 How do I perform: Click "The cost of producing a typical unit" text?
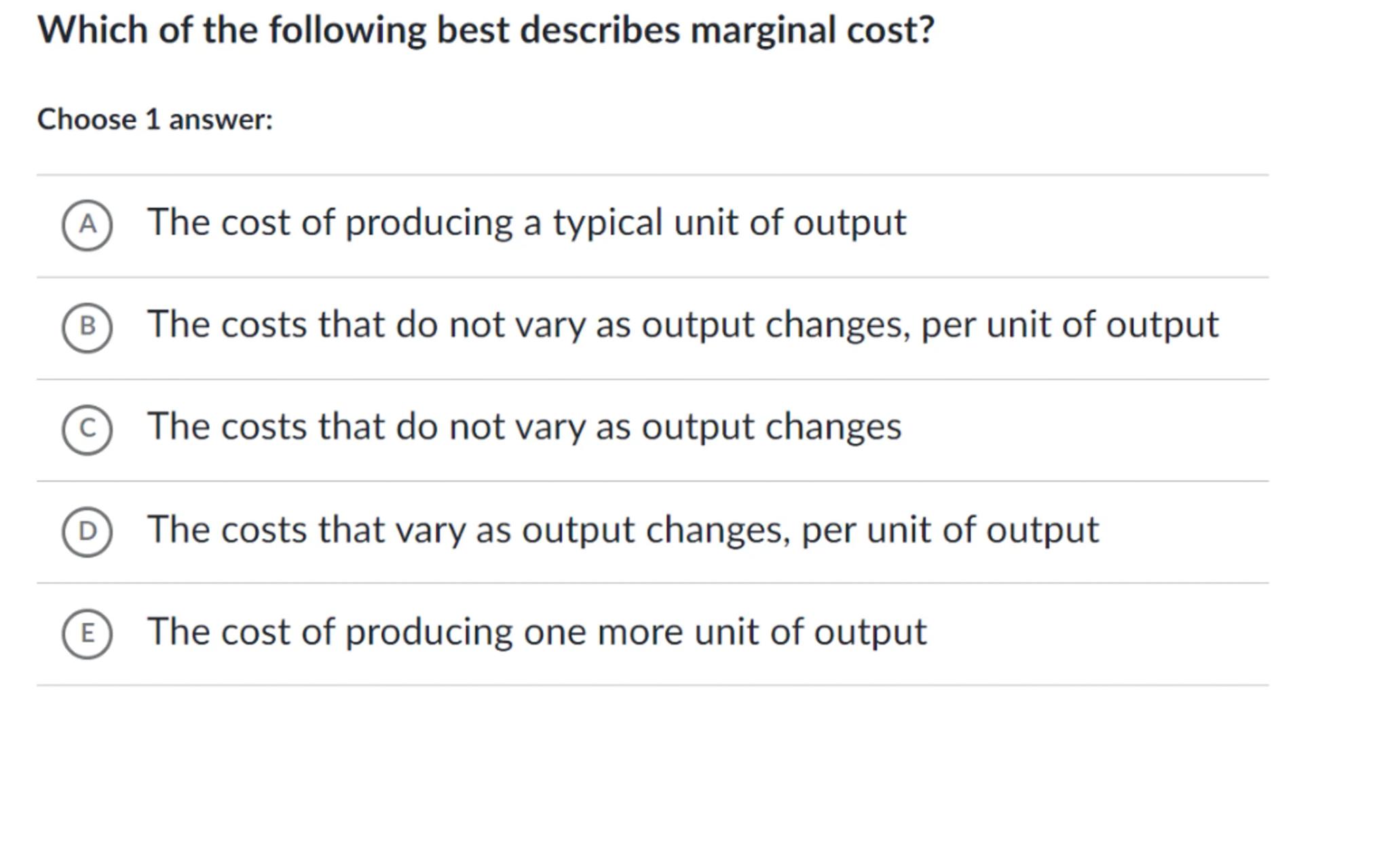coord(526,223)
